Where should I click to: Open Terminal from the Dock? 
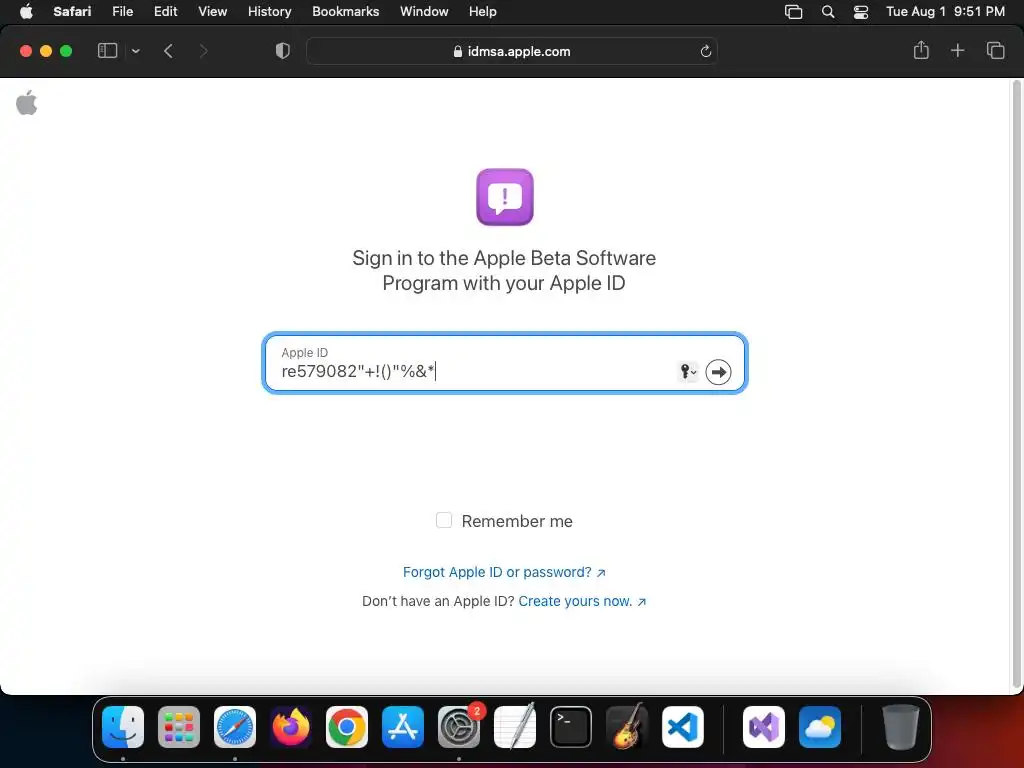[571, 727]
